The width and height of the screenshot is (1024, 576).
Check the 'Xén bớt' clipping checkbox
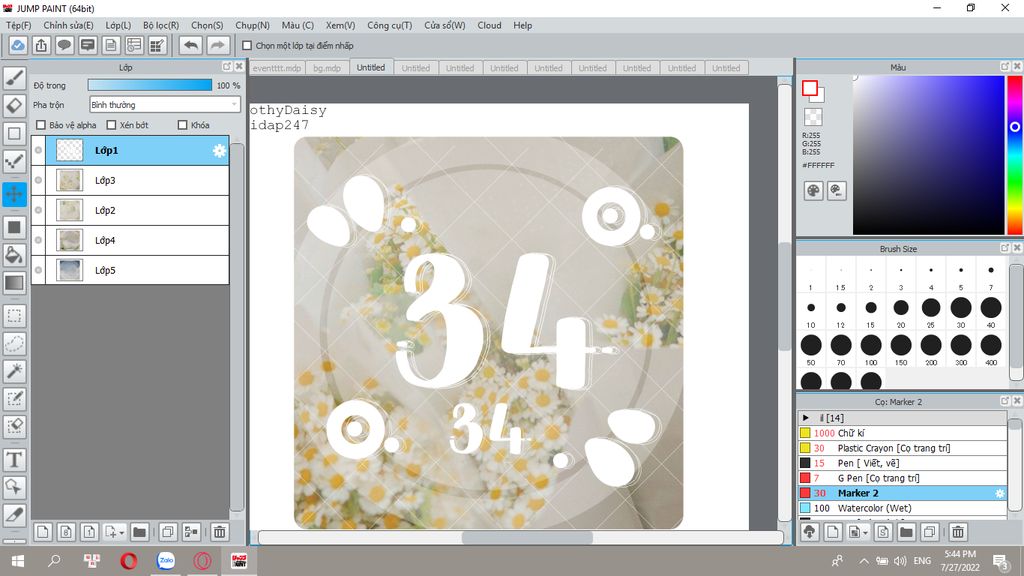[111, 125]
